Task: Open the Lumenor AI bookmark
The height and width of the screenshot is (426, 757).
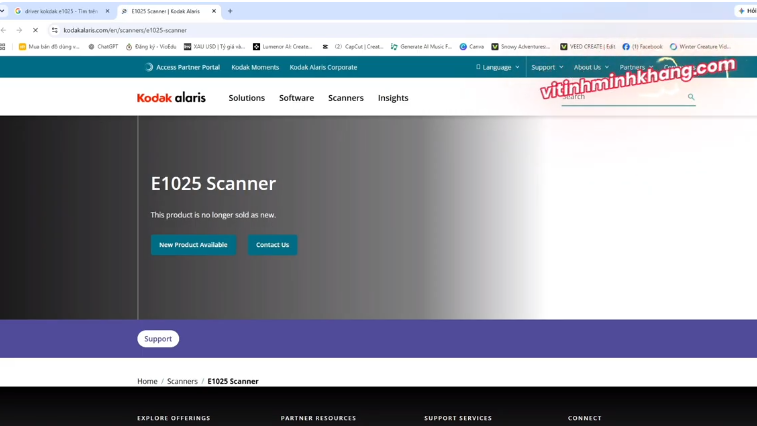Action: 282,47
